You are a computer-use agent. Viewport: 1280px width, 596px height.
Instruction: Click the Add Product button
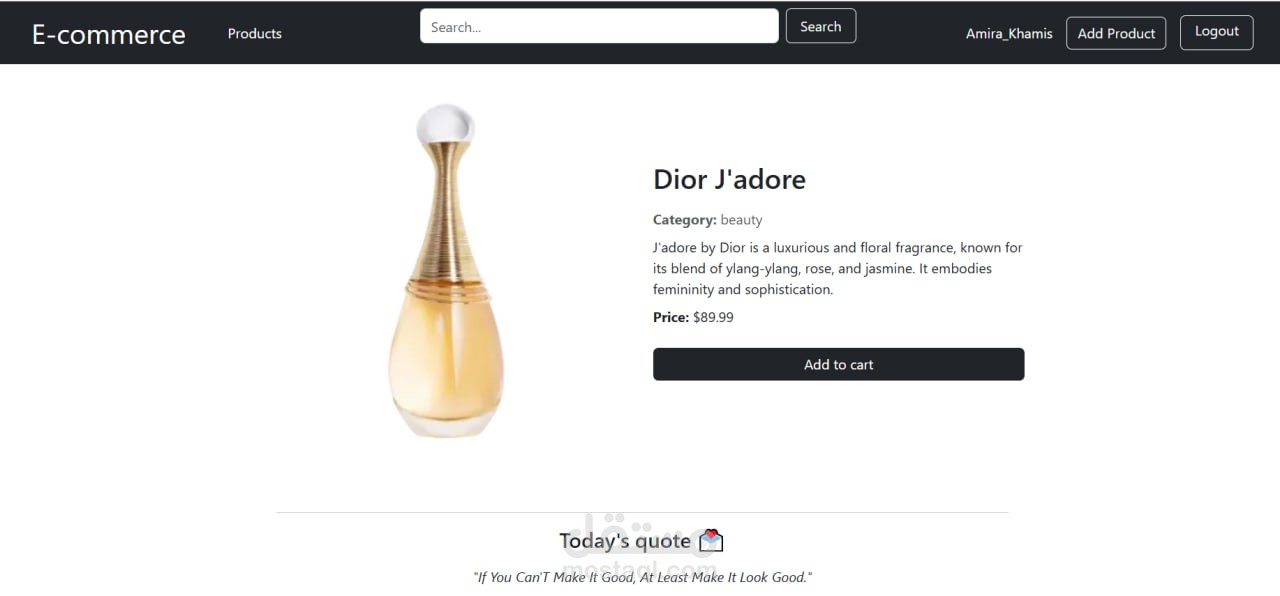point(1116,33)
